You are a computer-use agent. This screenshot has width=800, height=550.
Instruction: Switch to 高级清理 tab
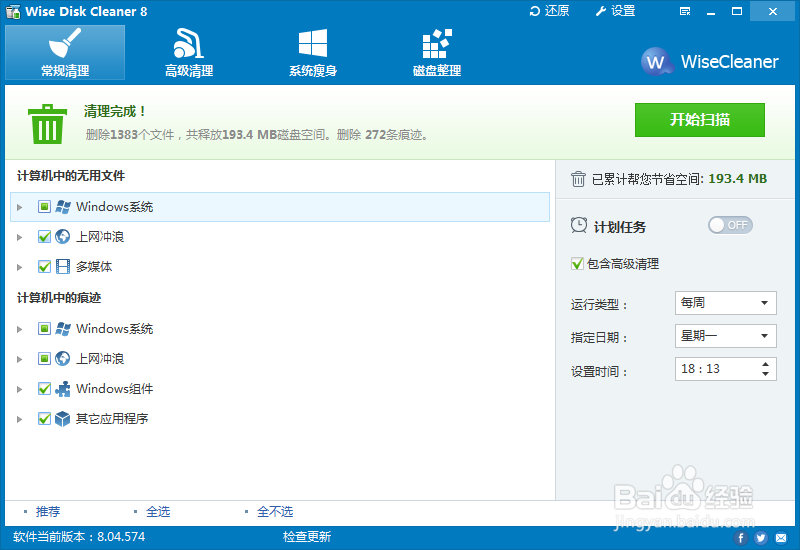coord(189,53)
